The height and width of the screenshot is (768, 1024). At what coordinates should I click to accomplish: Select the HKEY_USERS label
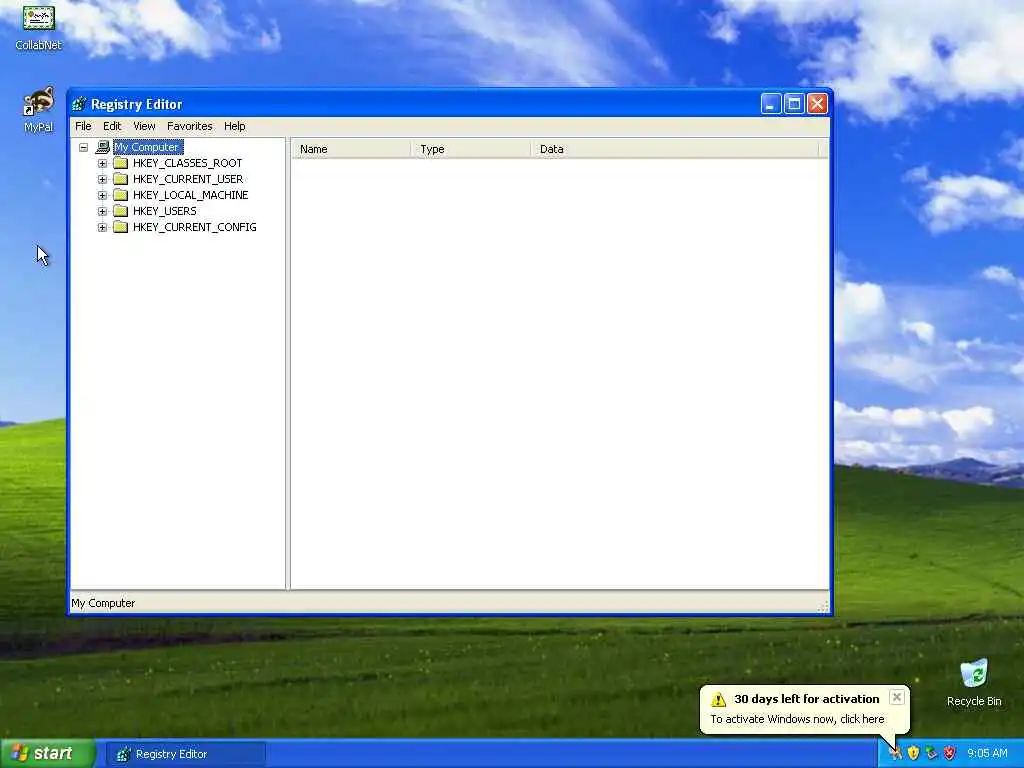coord(165,211)
